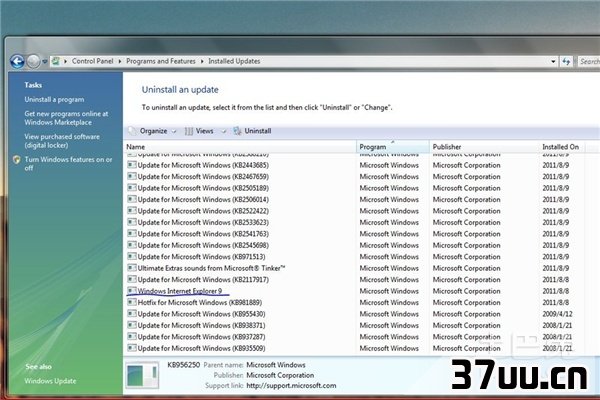Open the Views menu
600x400 pixels.
[204, 131]
